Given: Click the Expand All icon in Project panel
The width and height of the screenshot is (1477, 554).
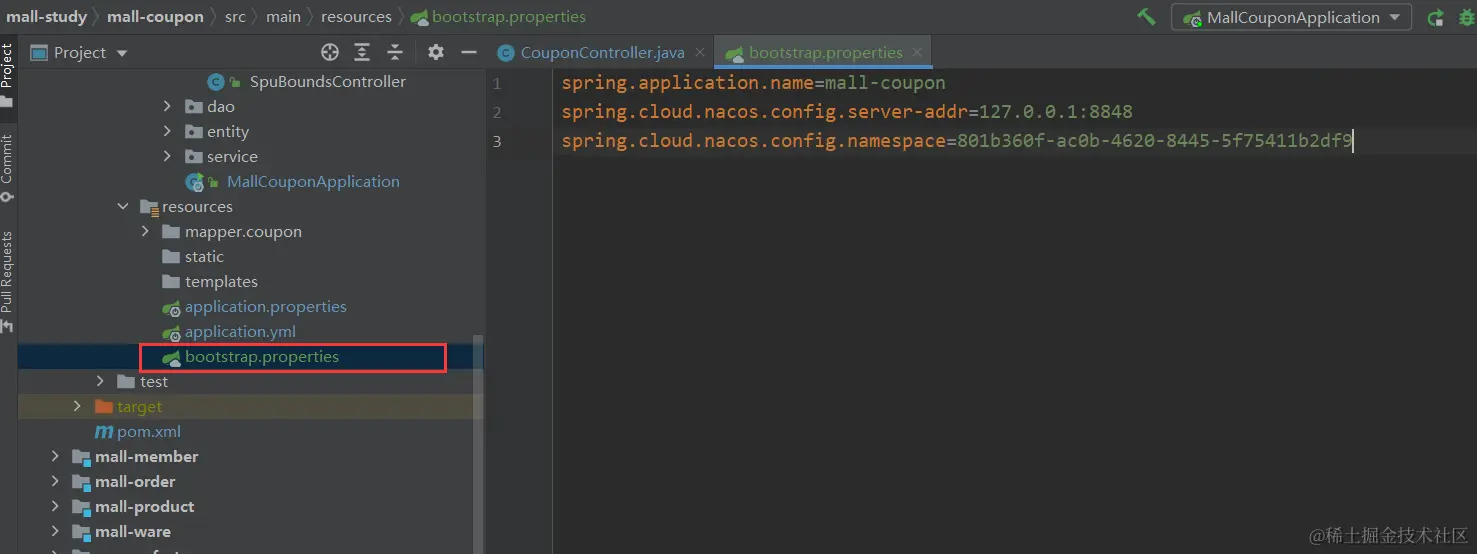Looking at the screenshot, I should [x=362, y=53].
